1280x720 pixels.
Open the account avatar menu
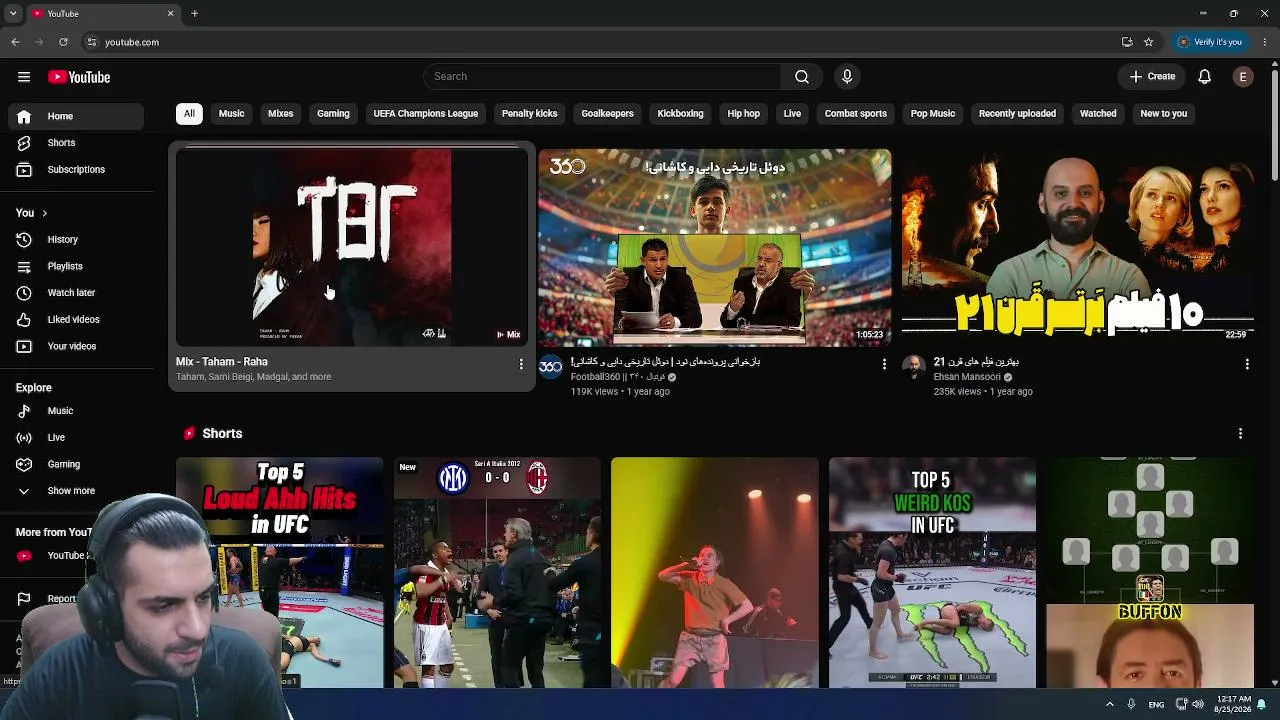click(1243, 77)
